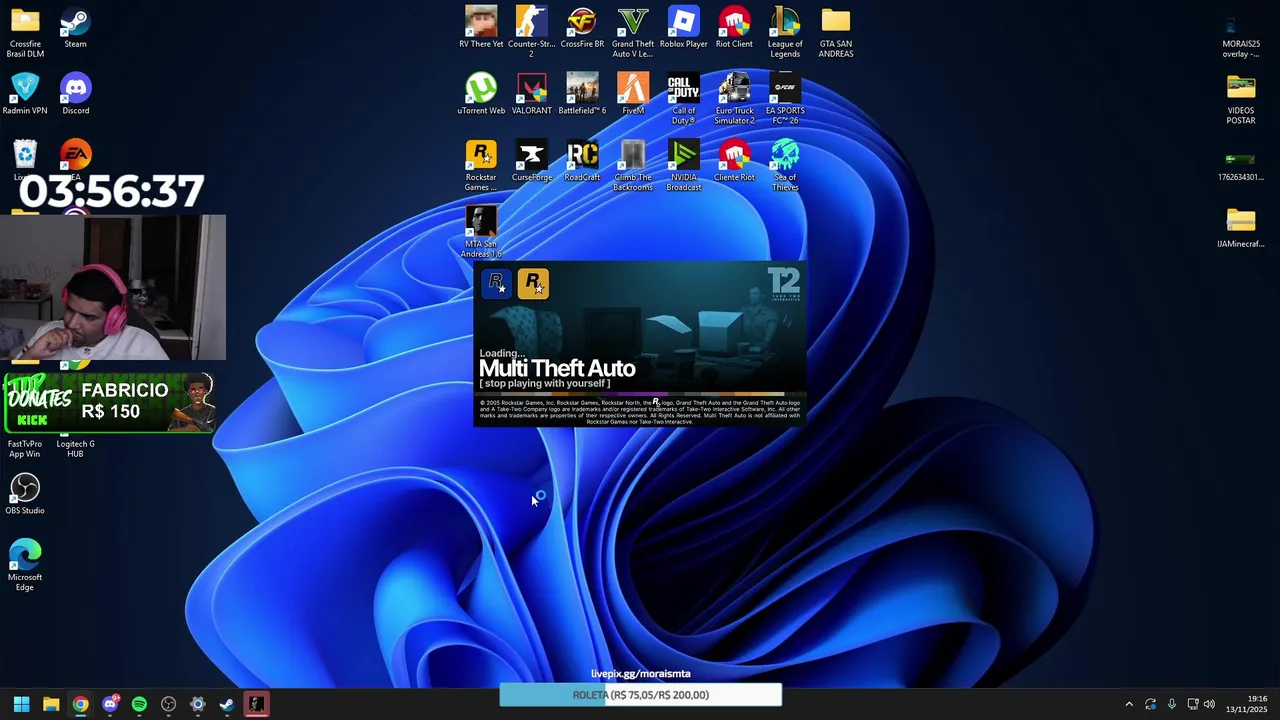Click the 03:56:37 stream timer
Viewport: 1280px width, 720px height.
click(x=111, y=192)
